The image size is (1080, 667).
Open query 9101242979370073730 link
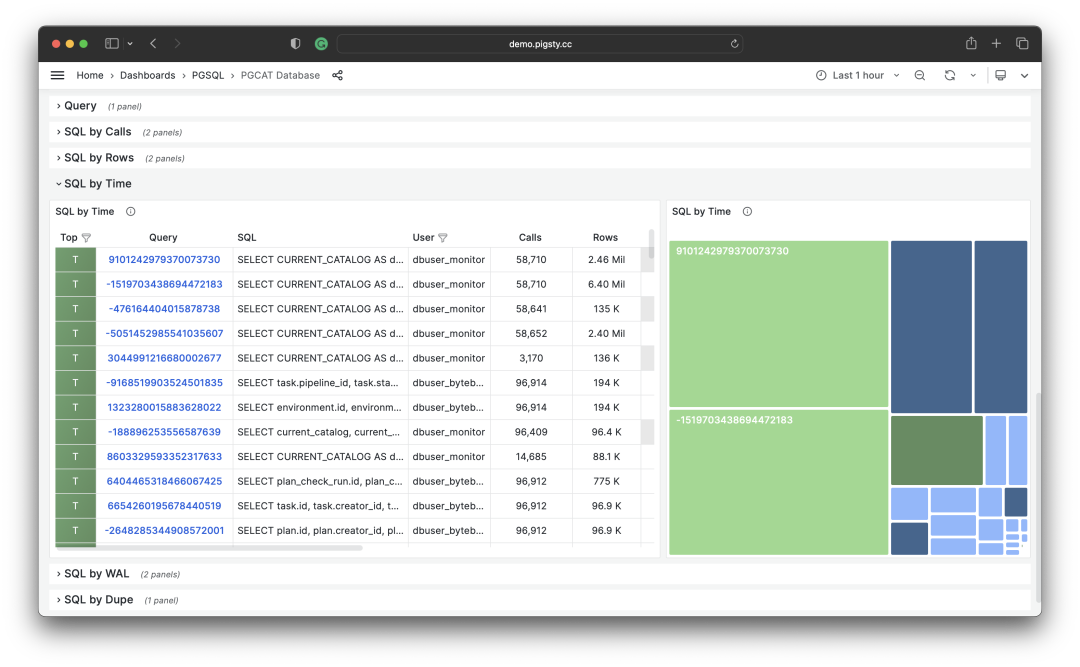click(x=164, y=260)
